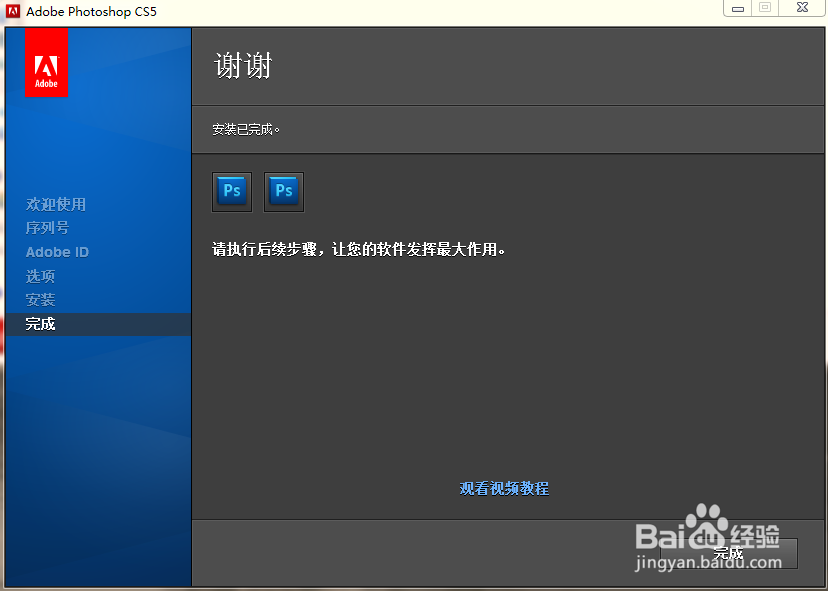Click the 完成 button to finish
The width and height of the screenshot is (828, 591).
click(729, 554)
